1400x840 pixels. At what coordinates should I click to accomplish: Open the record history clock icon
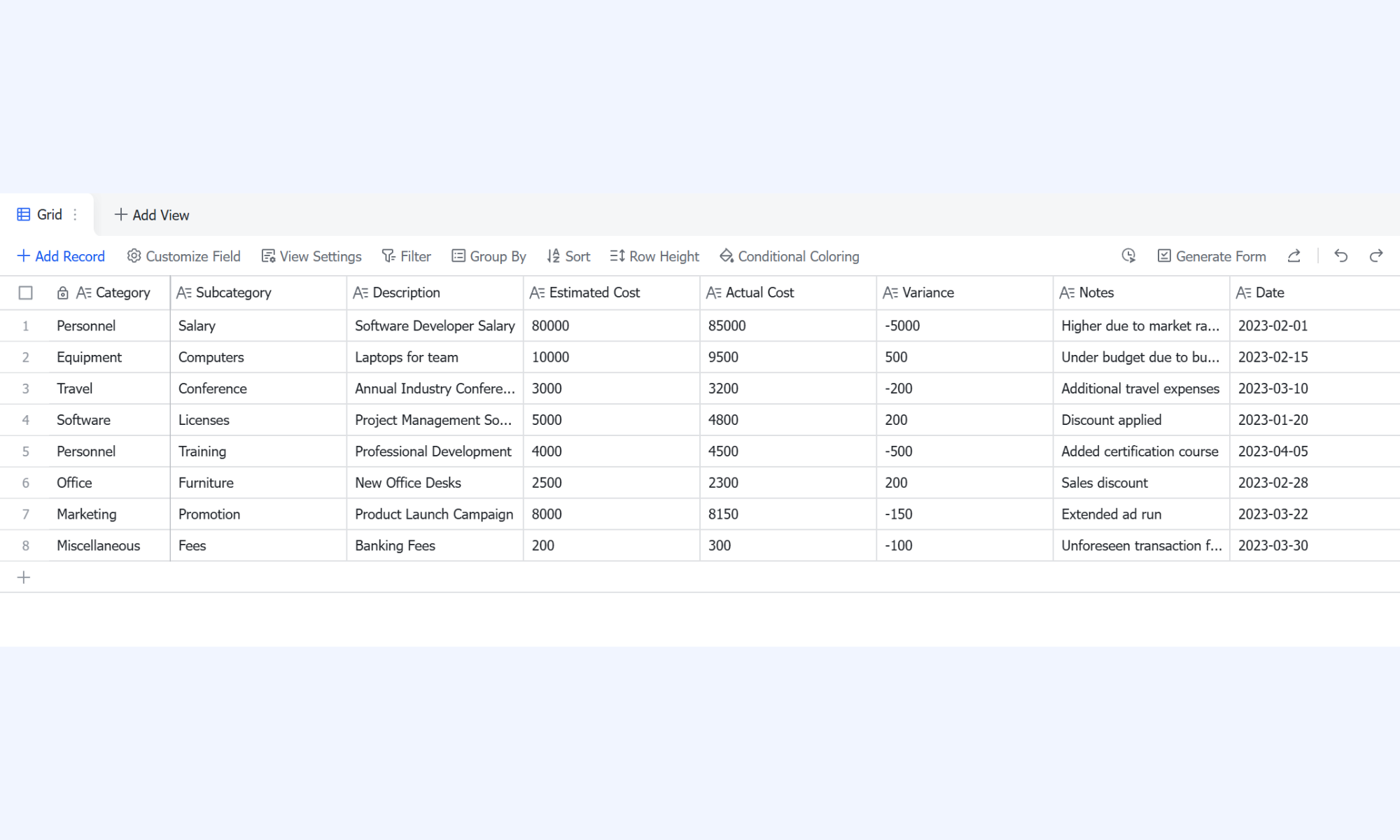click(1128, 255)
